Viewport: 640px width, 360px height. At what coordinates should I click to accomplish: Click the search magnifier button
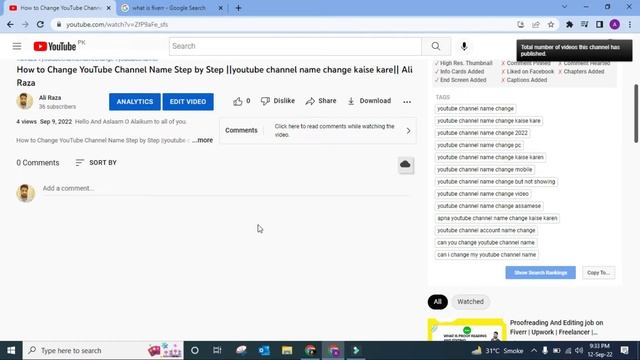pyautogui.click(x=436, y=46)
